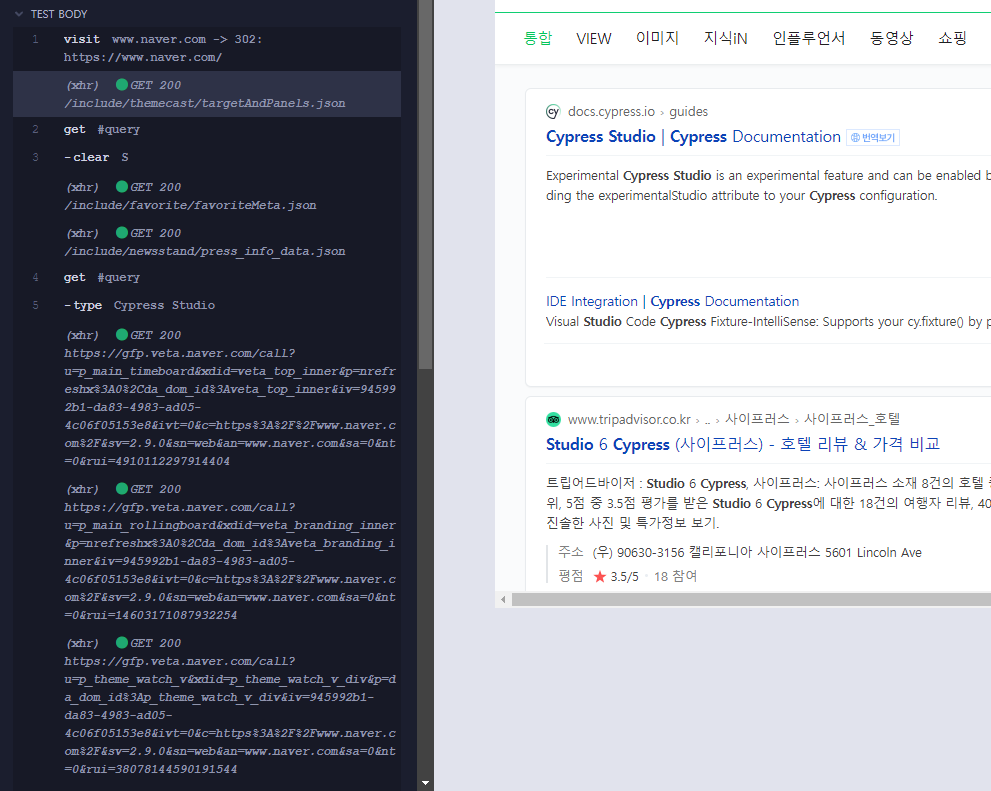Switch to the 이미지 search tab
The image size is (991, 791).
tap(657, 38)
